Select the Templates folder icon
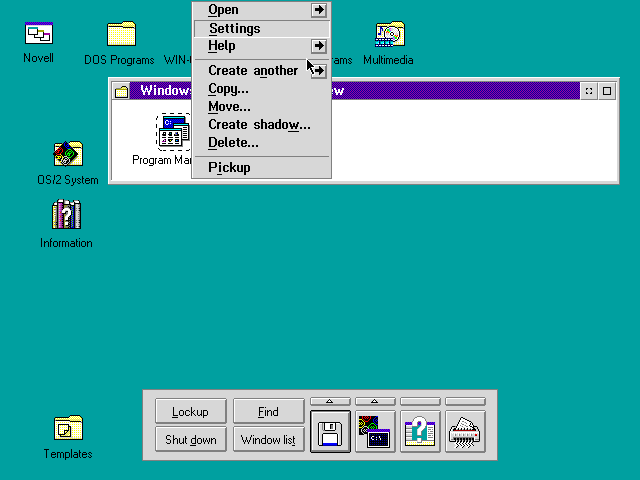 68,428
